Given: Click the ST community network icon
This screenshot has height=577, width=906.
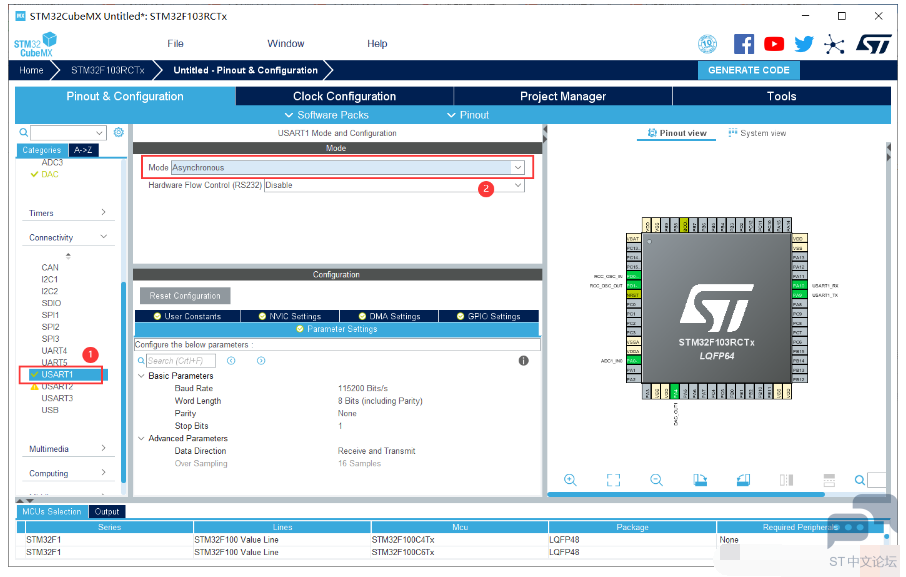Looking at the screenshot, I should pos(834,44).
